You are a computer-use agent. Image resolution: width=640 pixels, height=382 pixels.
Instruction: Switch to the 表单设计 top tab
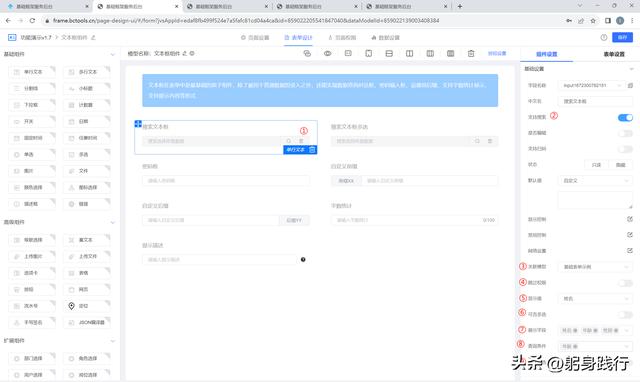pos(298,38)
